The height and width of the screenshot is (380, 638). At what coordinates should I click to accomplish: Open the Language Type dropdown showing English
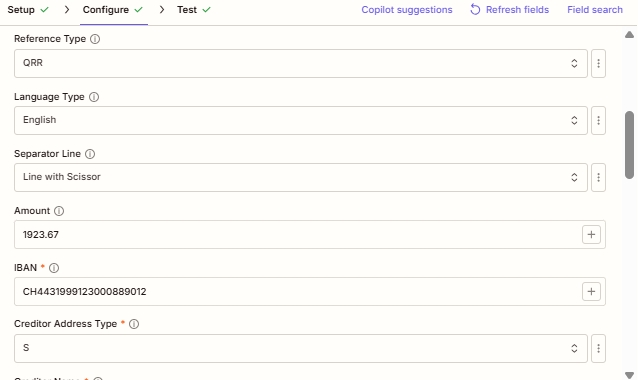(301, 120)
